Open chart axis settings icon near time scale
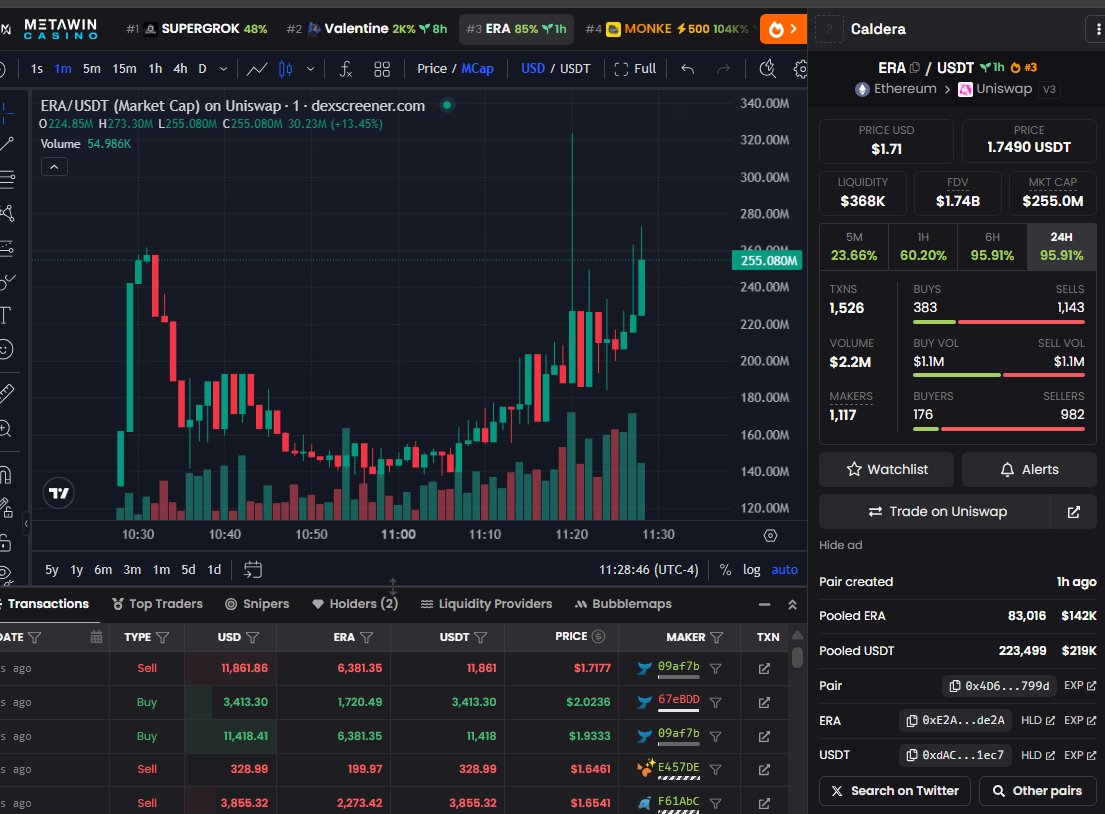 770,536
